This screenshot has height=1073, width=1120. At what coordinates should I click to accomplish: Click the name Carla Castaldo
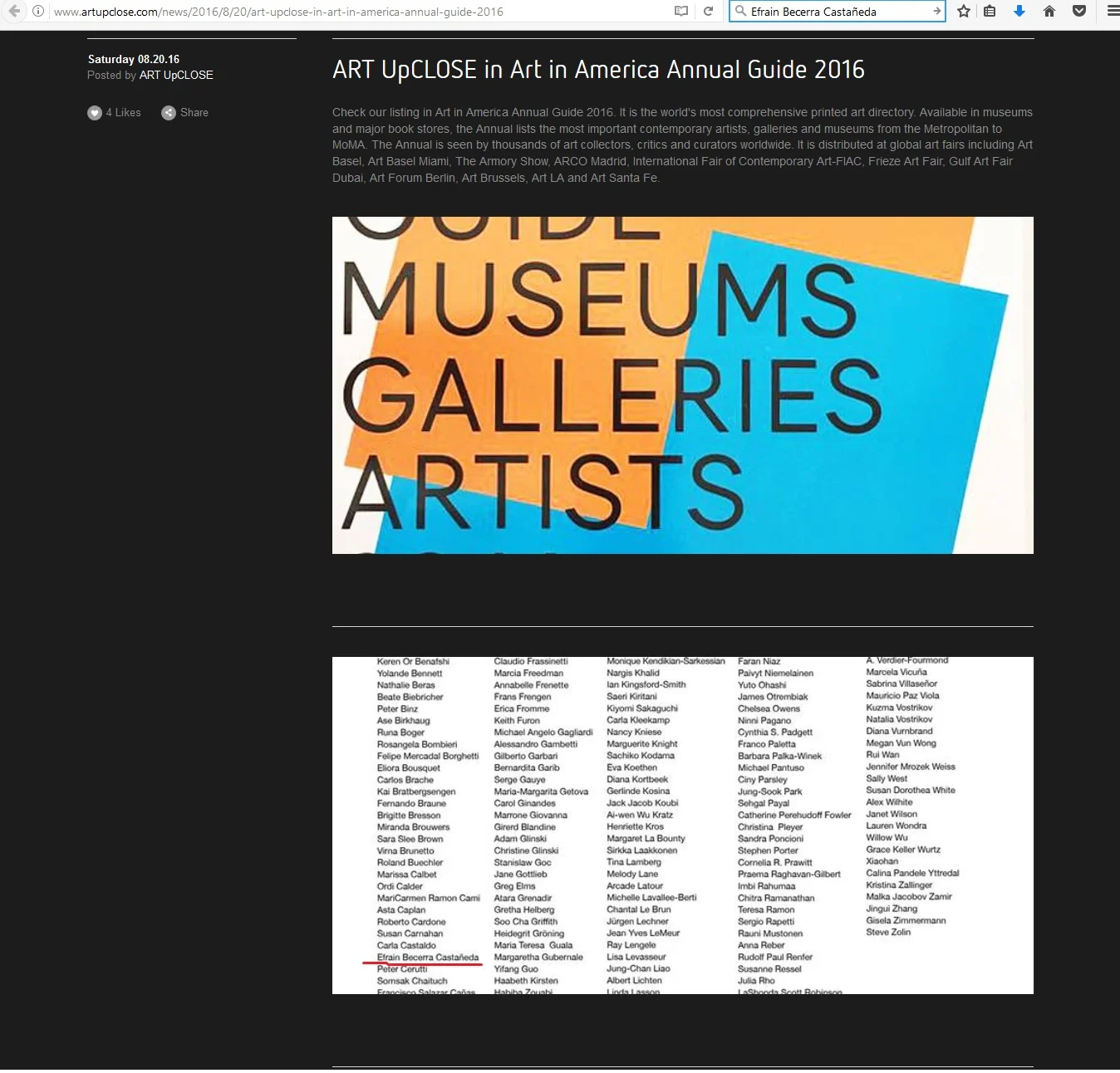coord(406,945)
